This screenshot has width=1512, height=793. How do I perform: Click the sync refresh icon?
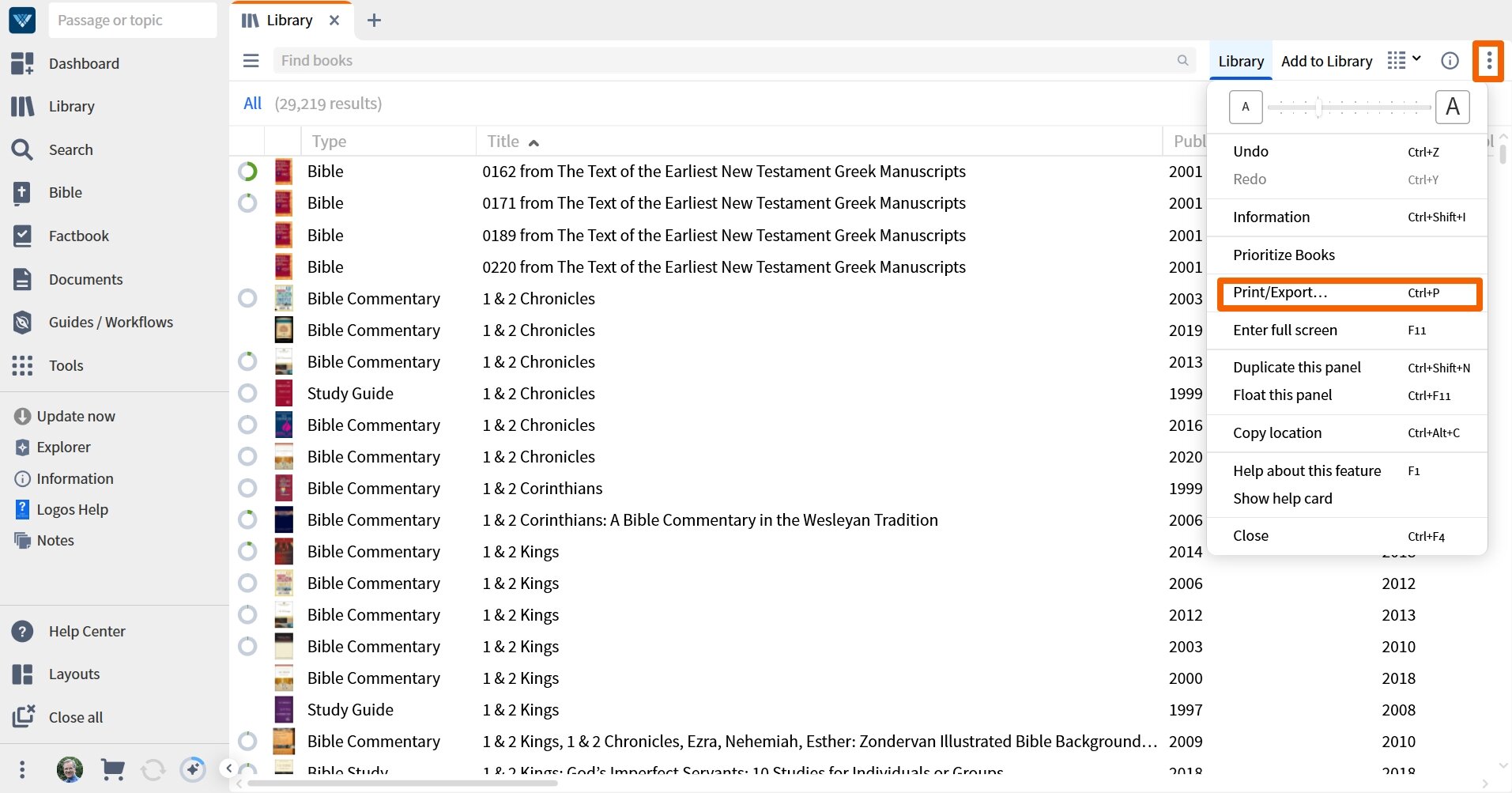tap(153, 769)
